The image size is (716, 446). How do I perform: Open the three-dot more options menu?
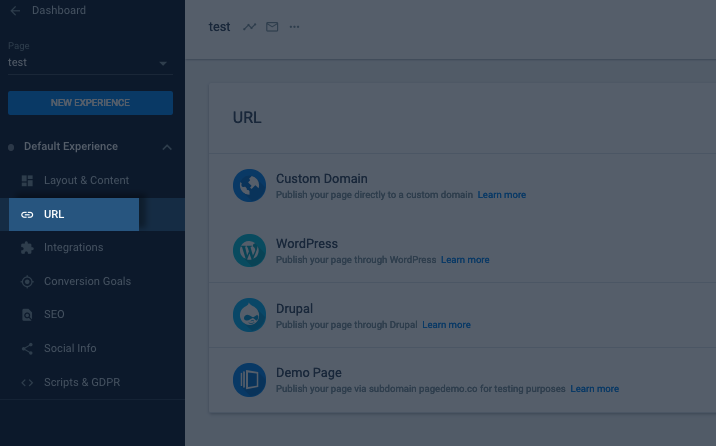(295, 27)
